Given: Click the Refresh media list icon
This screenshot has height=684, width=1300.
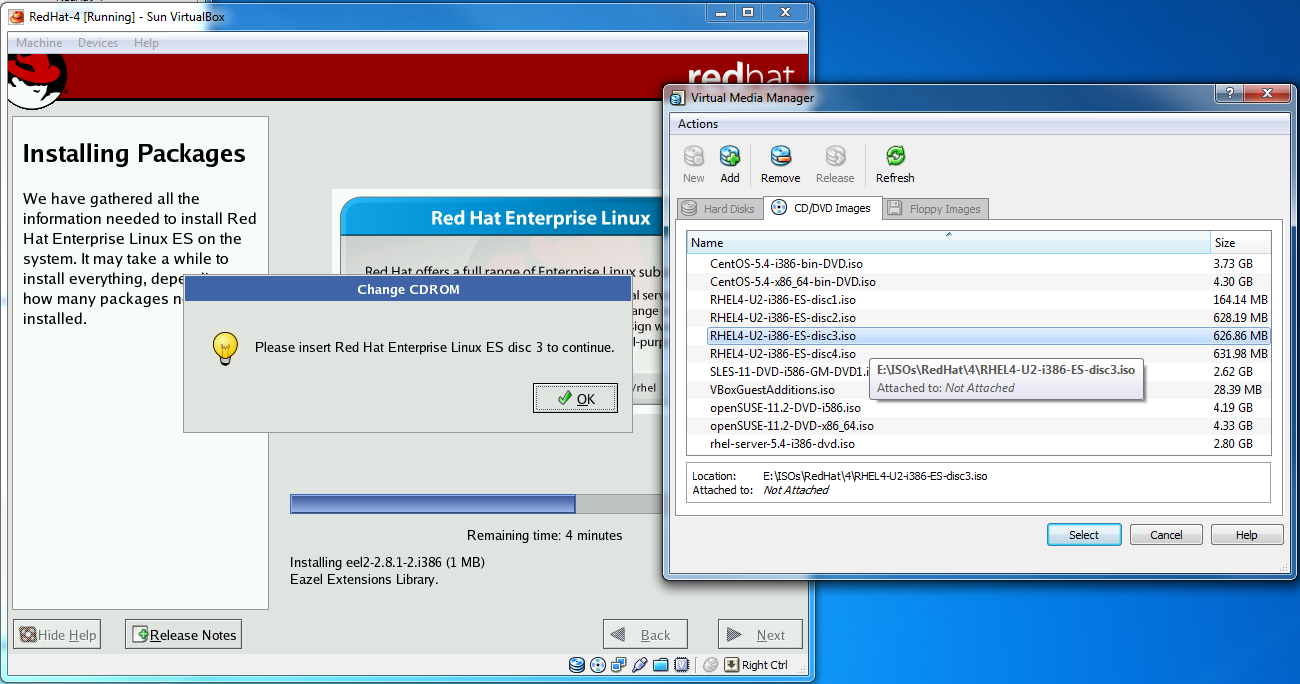Looking at the screenshot, I should click(x=895, y=156).
